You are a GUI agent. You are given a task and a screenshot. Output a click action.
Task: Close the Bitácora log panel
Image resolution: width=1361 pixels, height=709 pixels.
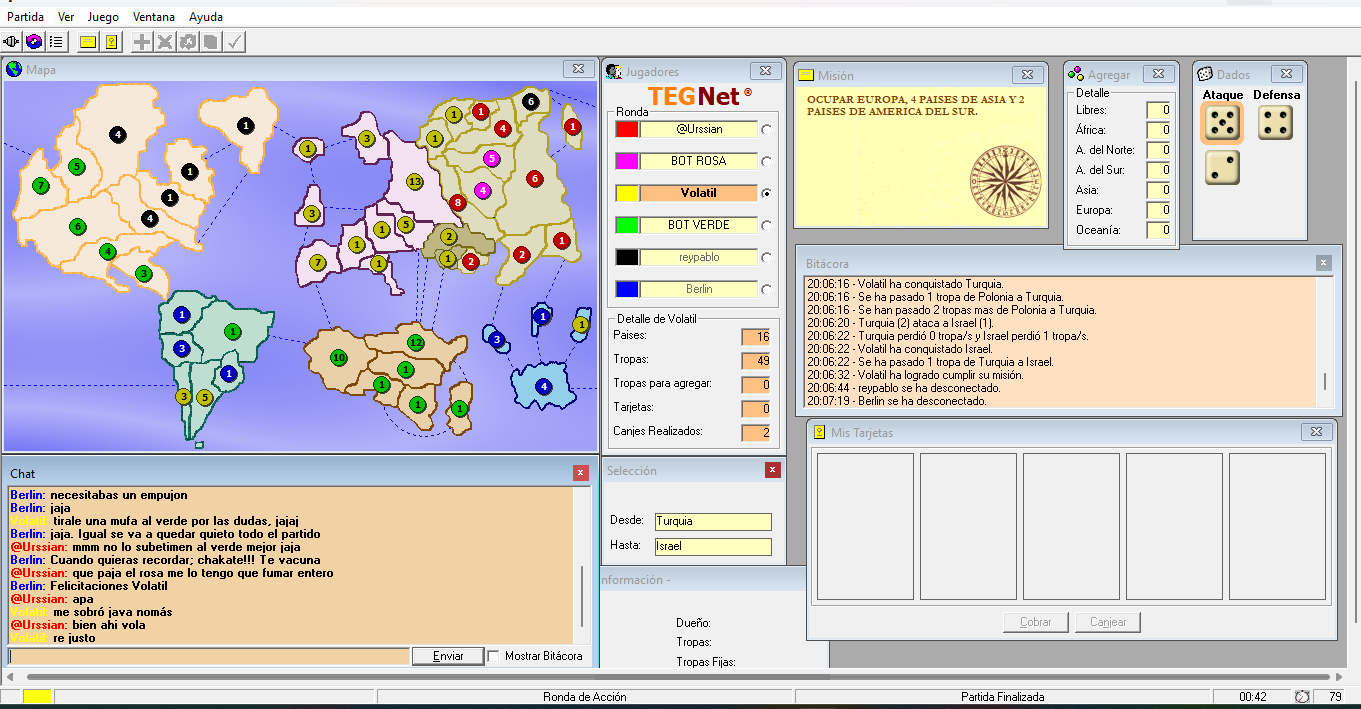pos(1323,263)
